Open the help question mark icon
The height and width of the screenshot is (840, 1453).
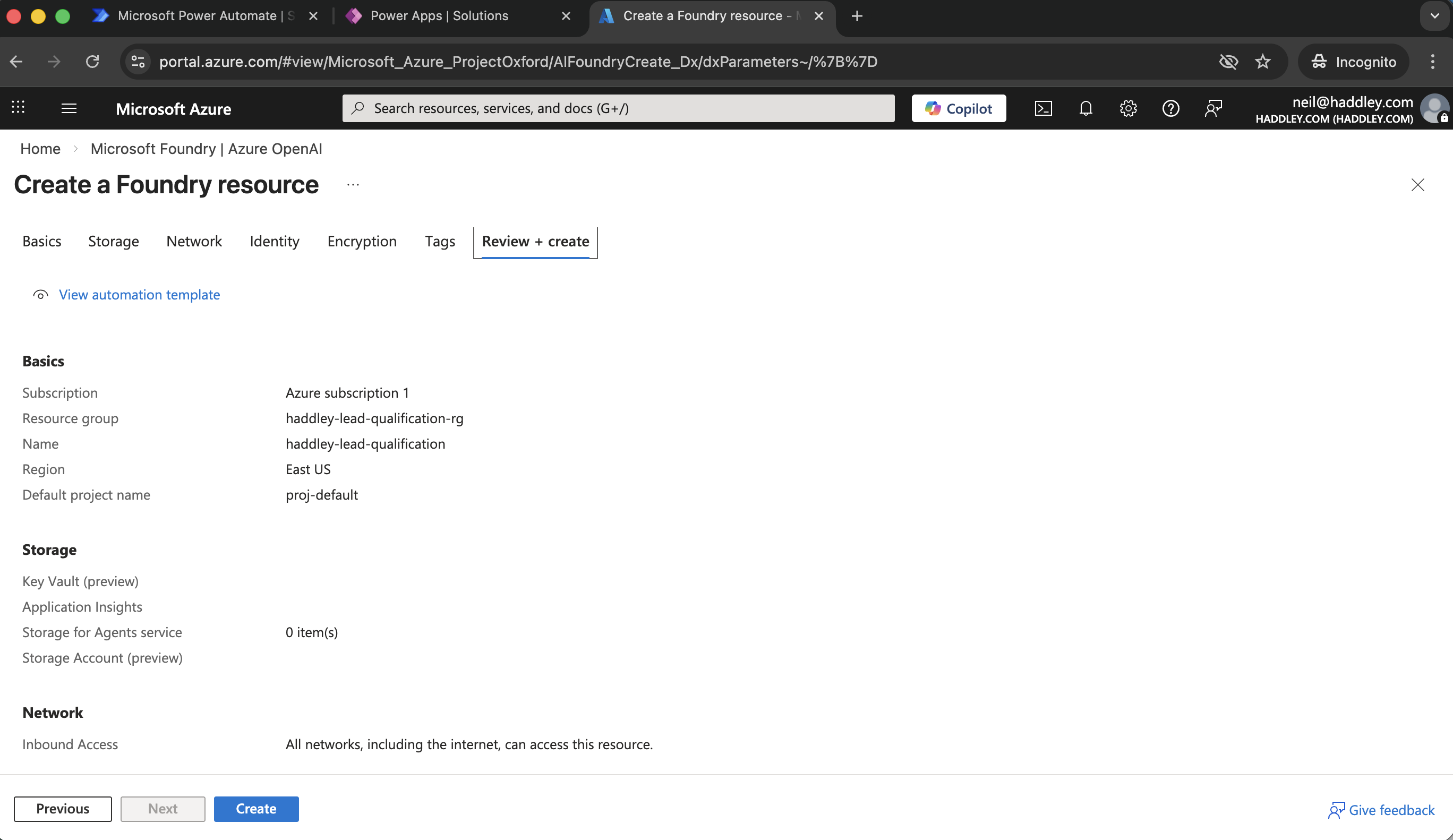click(1170, 108)
